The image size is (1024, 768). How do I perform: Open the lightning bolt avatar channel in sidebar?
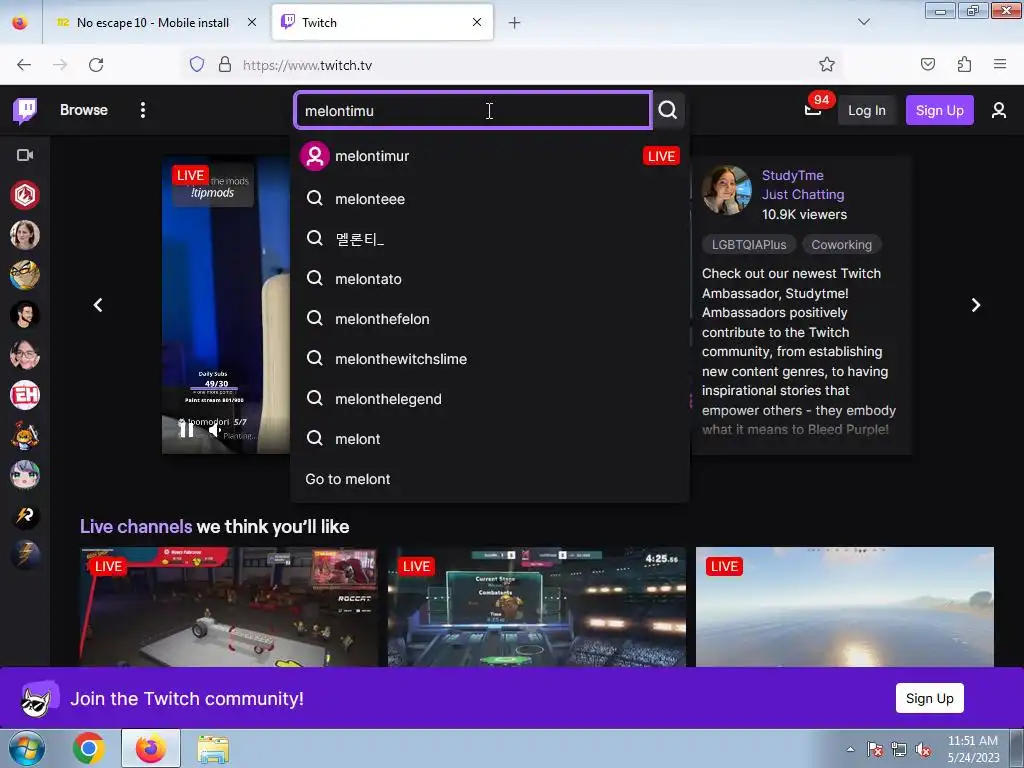[x=25, y=555]
